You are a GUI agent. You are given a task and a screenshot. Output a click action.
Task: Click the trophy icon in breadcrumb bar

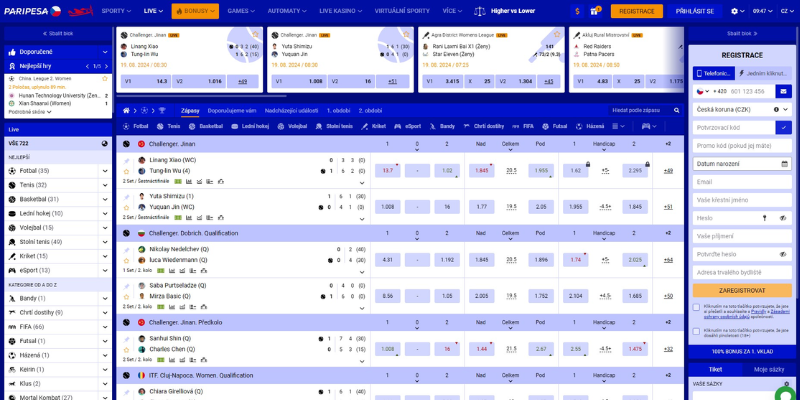click(x=162, y=110)
